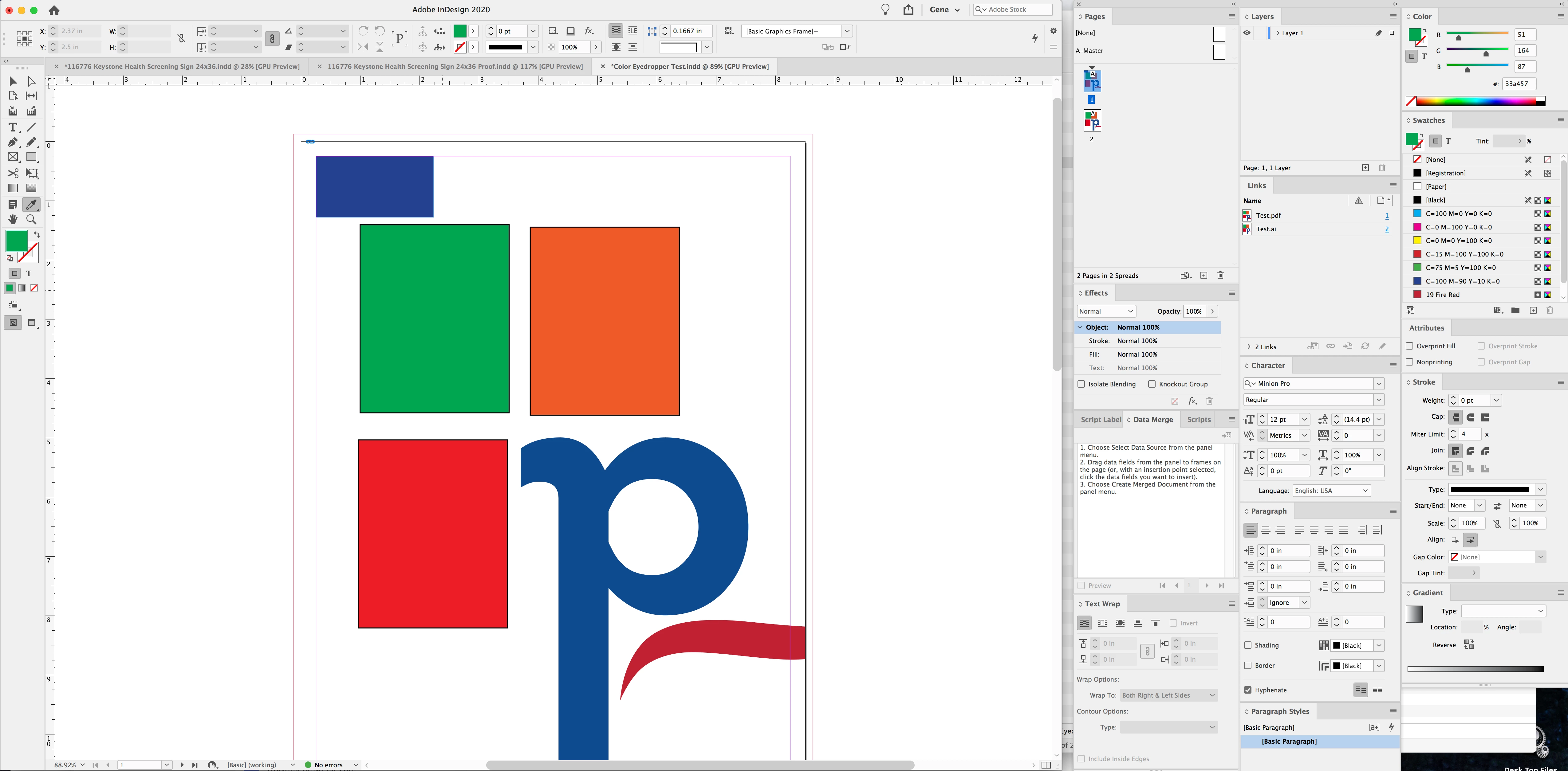Select the 19 Fire Red swatch
The image size is (1568, 771).
(x=1443, y=295)
